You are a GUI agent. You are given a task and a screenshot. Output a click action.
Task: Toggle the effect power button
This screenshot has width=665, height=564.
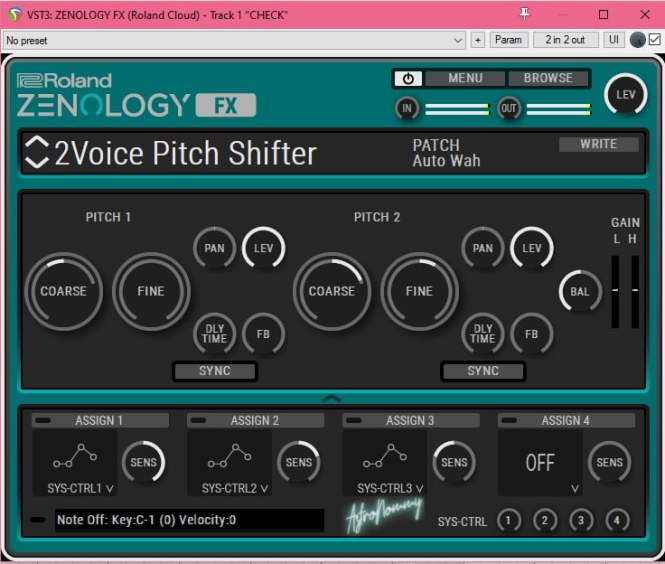(408, 78)
